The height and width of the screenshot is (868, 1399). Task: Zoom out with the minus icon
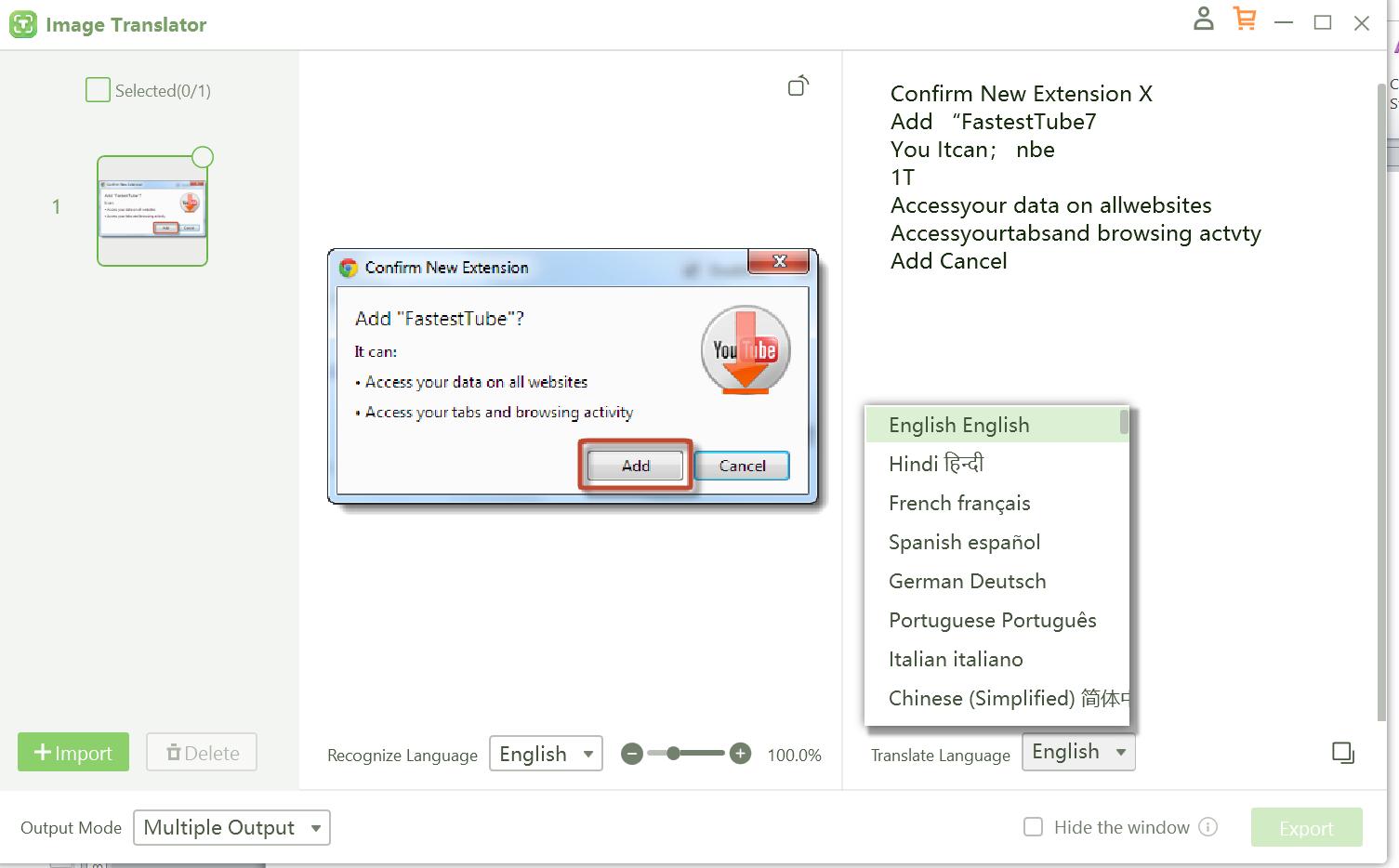click(632, 754)
